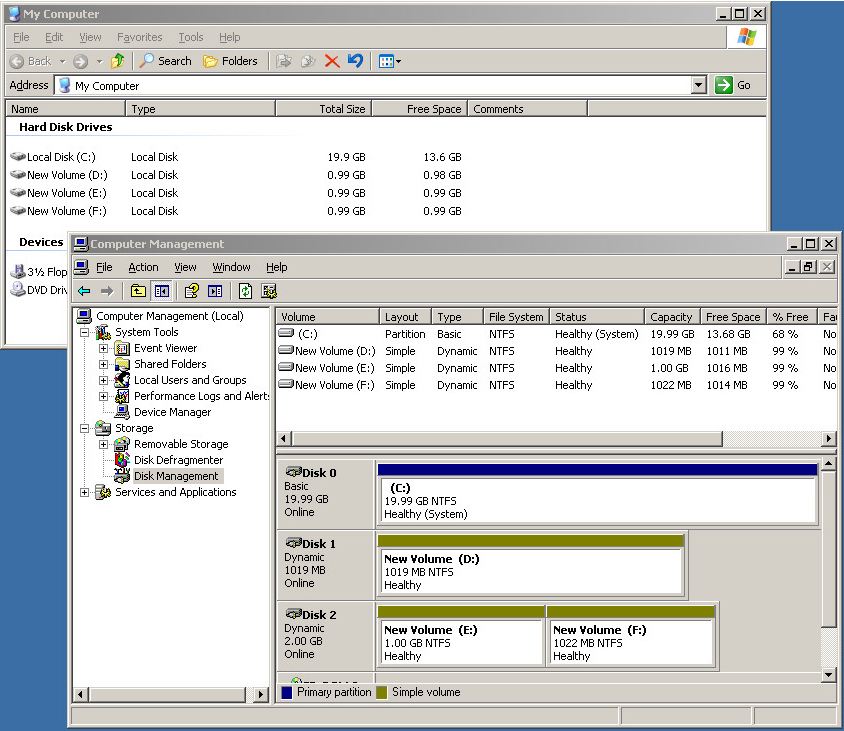
Task: Click the Refresh icon in Computer Management toolbar
Action: click(x=245, y=291)
